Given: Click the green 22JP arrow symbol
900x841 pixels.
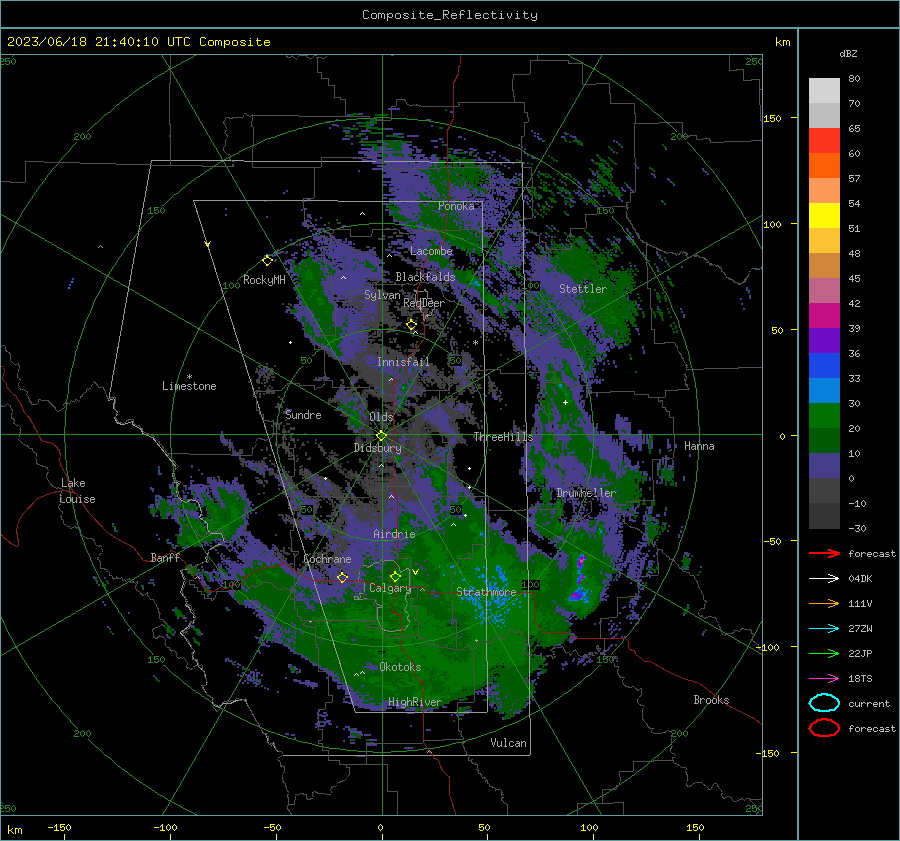Looking at the screenshot, I should coord(824,653).
